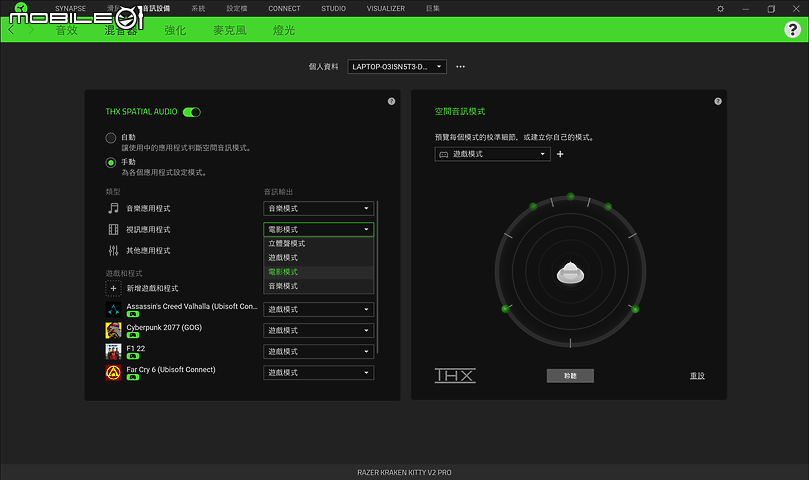Open Assassin's Creed Valhalla mode dropdown
The height and width of the screenshot is (480, 809).
pos(318,309)
